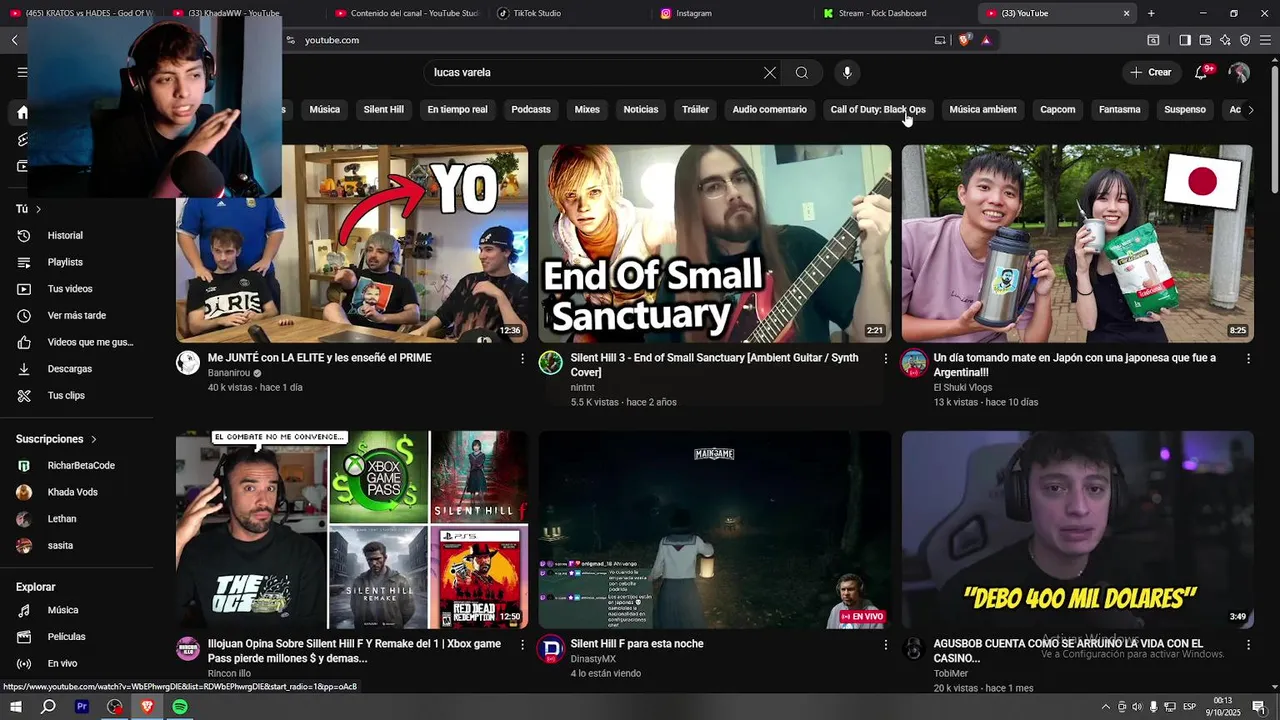The height and width of the screenshot is (720, 1280).
Task: Open DEBO 400 MIL DOLARES thumbnail
Action: point(1077,530)
